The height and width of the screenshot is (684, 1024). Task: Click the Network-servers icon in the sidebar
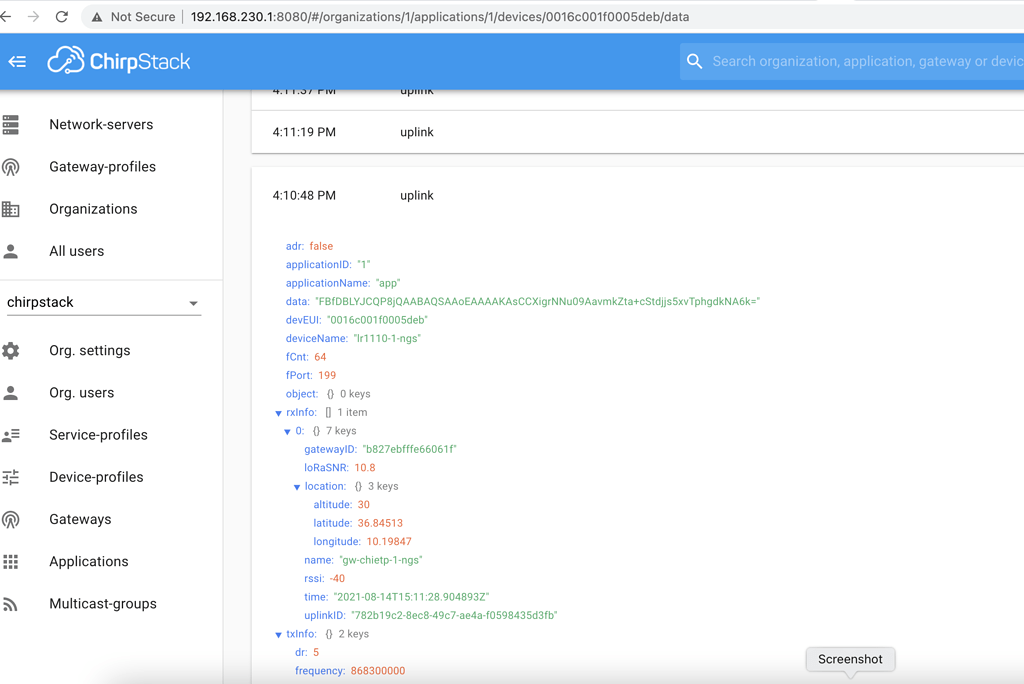(11, 125)
